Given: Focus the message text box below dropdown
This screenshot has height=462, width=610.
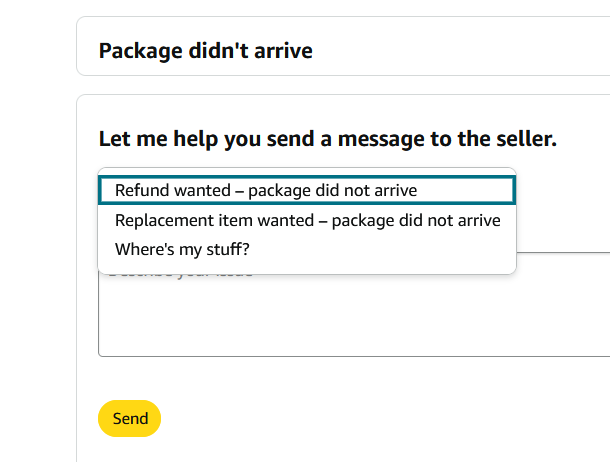Looking at the screenshot, I should (x=350, y=320).
